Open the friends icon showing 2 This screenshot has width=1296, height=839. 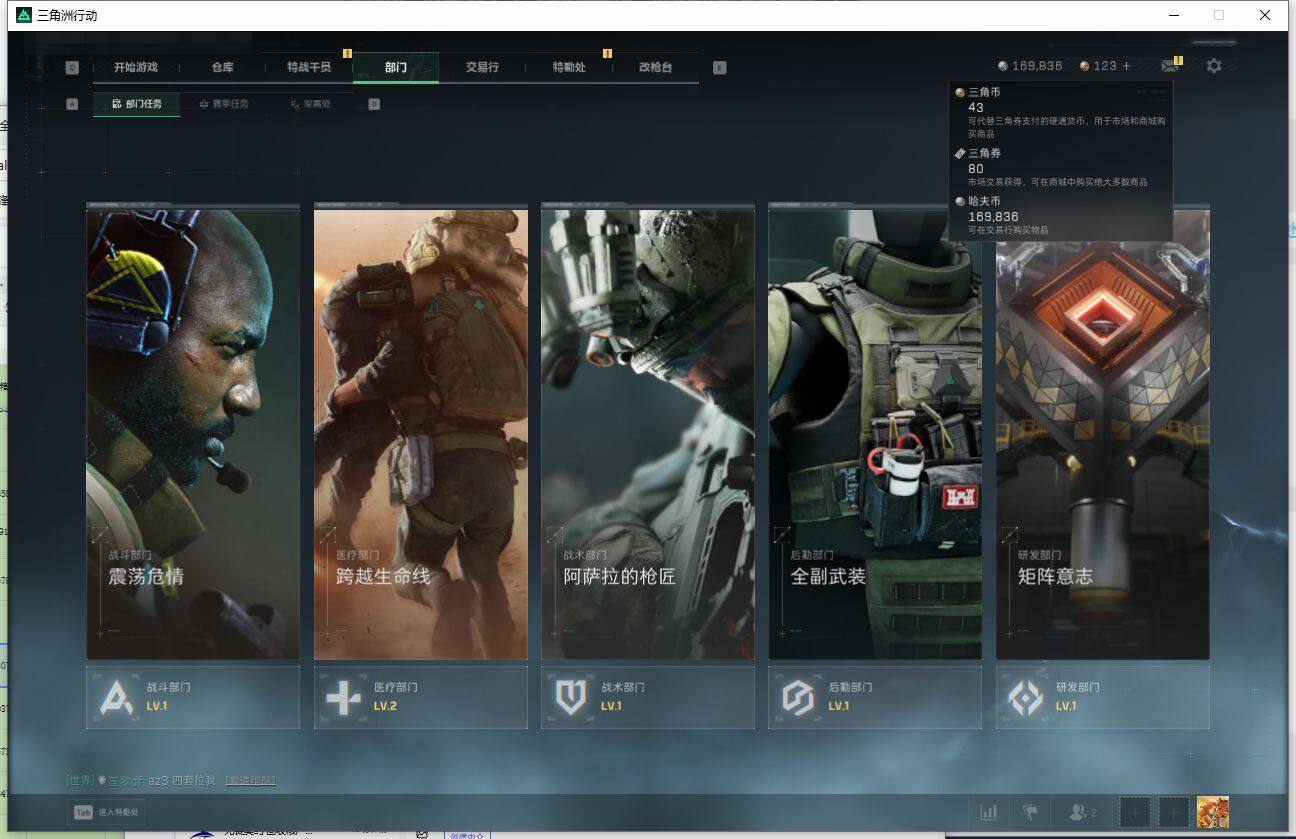[x=1083, y=812]
